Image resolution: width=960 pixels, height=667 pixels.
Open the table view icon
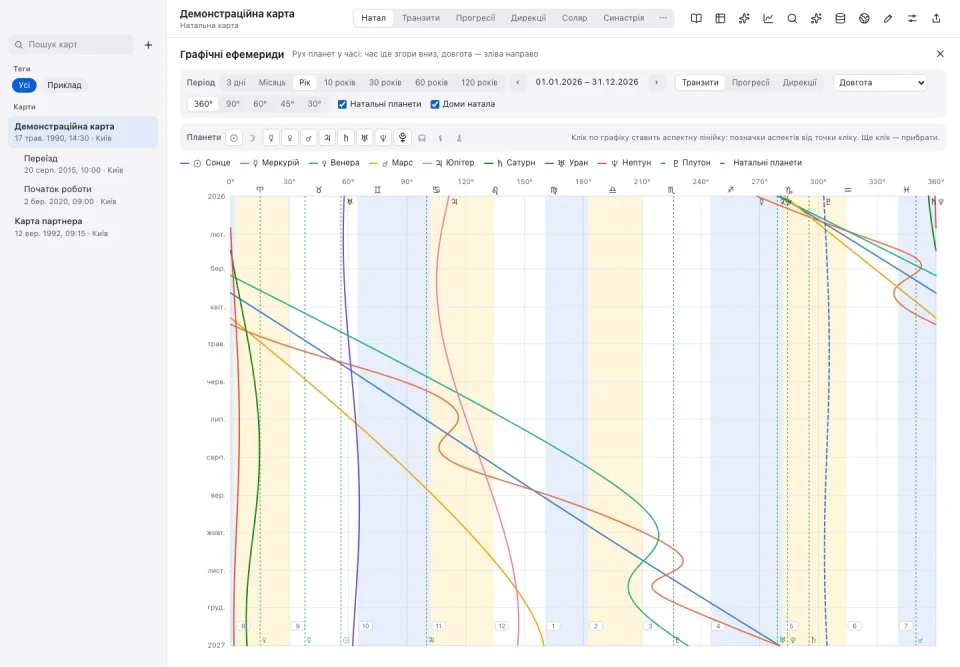point(720,18)
